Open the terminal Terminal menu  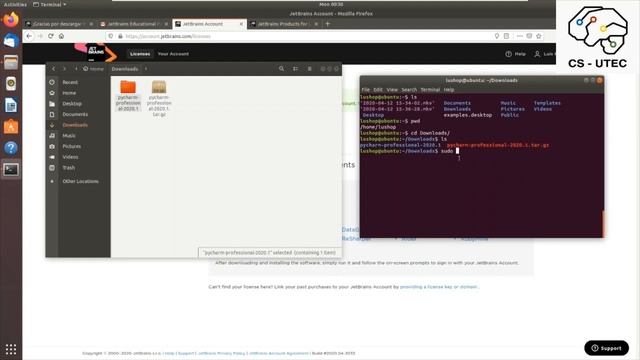(x=430, y=89)
